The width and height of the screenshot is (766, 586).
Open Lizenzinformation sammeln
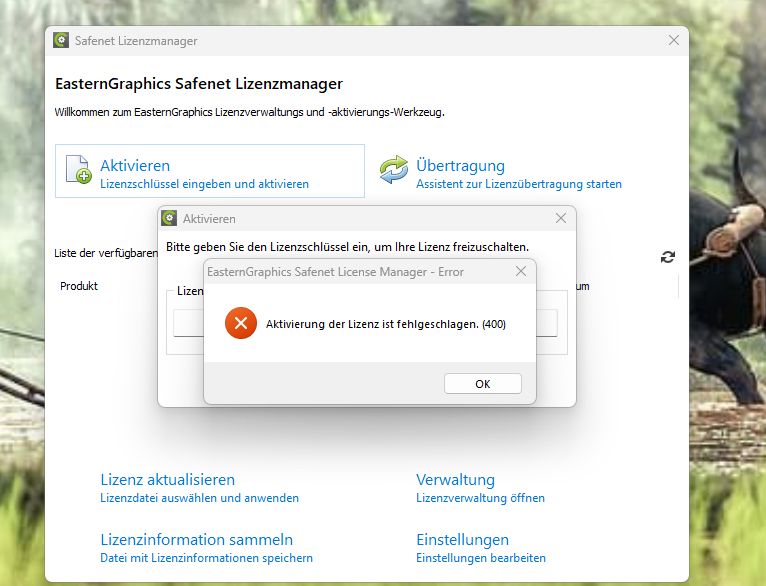[196, 540]
